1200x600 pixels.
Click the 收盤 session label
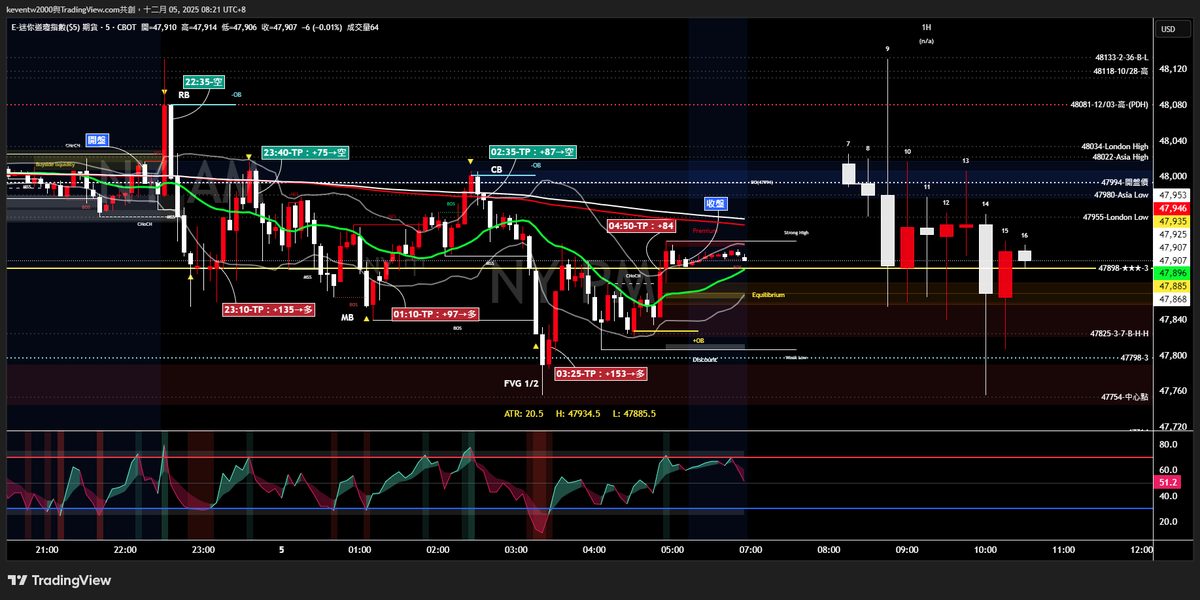[x=716, y=203]
